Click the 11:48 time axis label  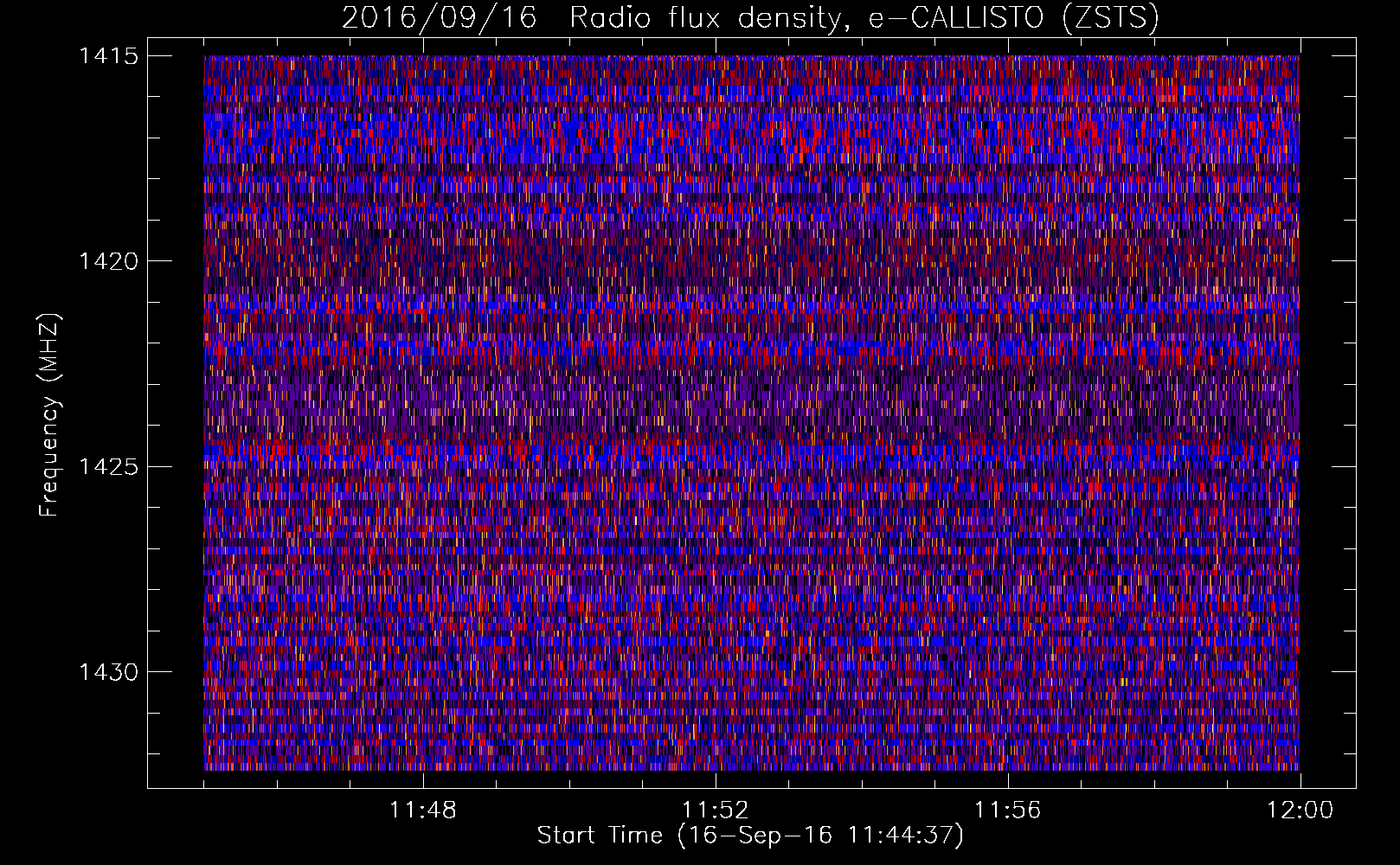(x=423, y=811)
